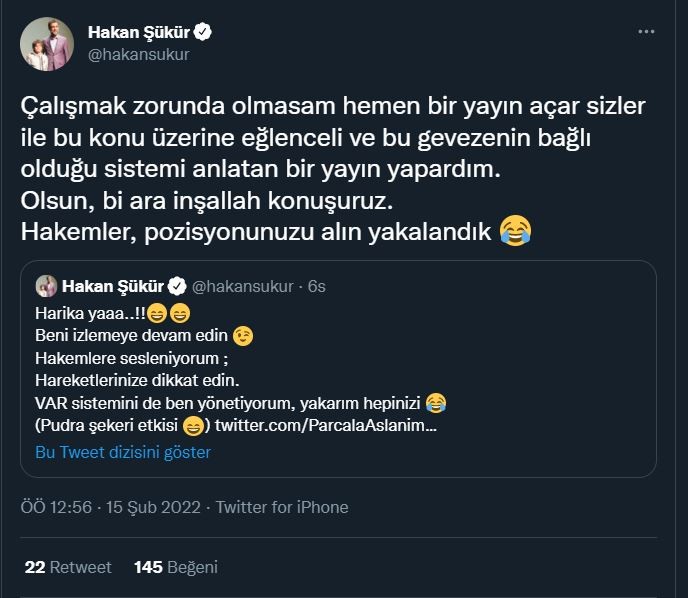Click the verified badge inside the quoted tweet

click(x=174, y=287)
